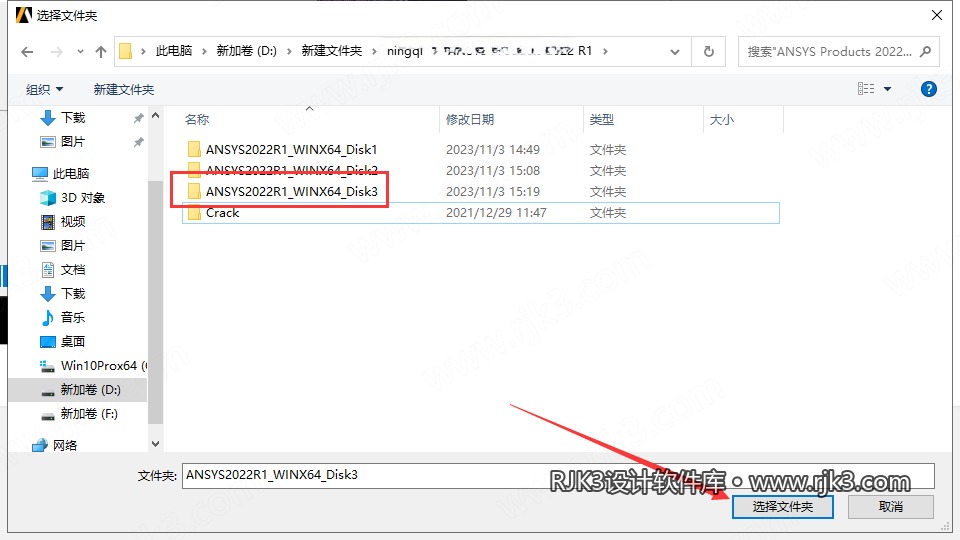The width and height of the screenshot is (960, 540).
Task: Close the 选择文件夹 dialog
Action: tap(937, 15)
